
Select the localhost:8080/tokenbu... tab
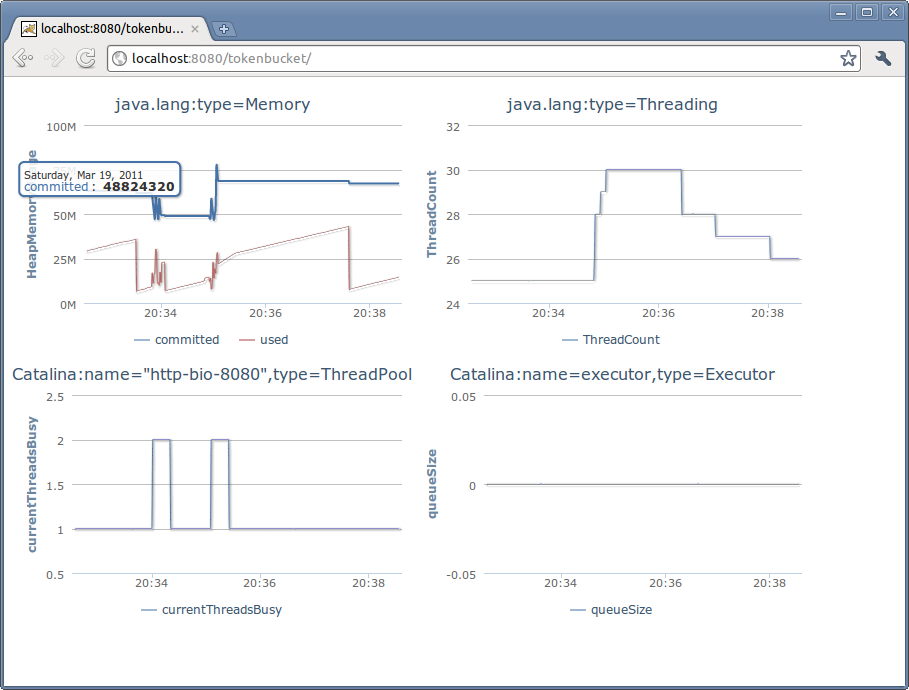[108, 28]
